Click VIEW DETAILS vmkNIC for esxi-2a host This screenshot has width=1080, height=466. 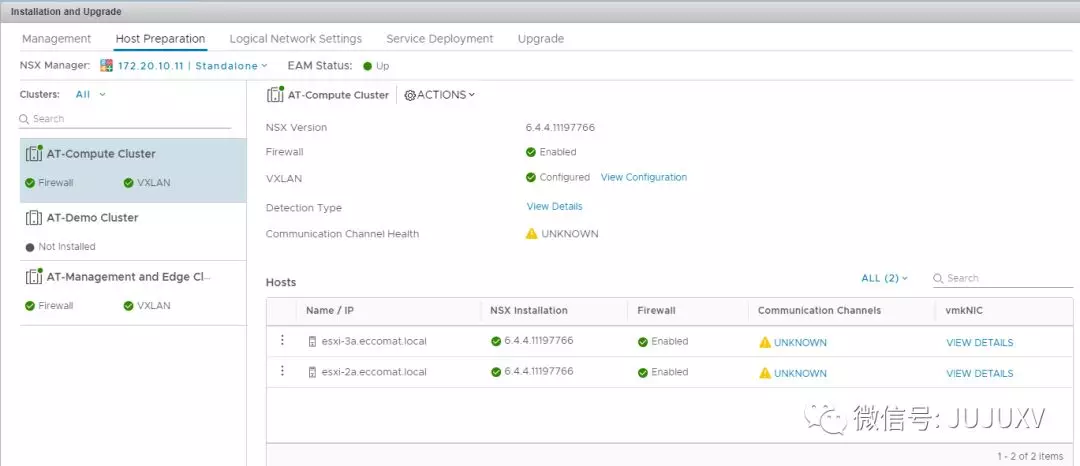click(979, 373)
